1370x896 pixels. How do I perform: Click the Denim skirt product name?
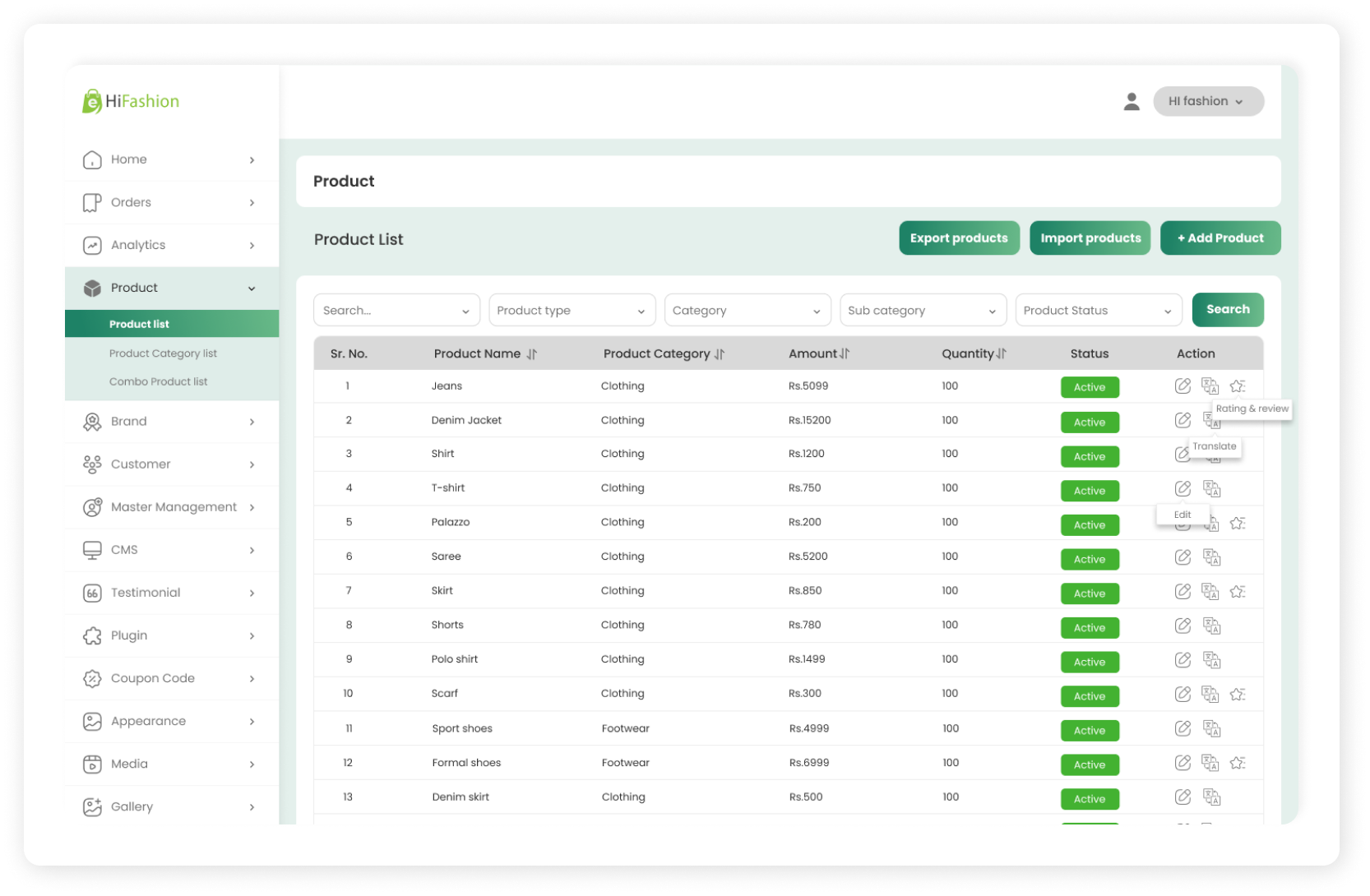pos(461,797)
